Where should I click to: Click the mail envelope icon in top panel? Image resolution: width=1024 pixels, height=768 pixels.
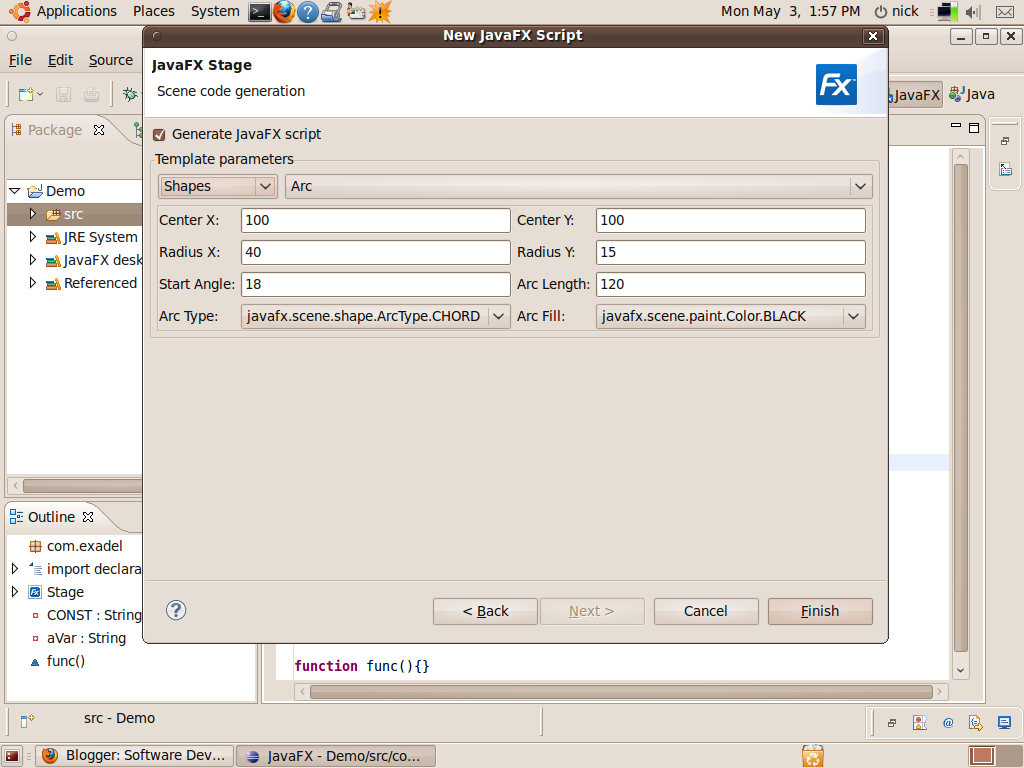(1005, 12)
